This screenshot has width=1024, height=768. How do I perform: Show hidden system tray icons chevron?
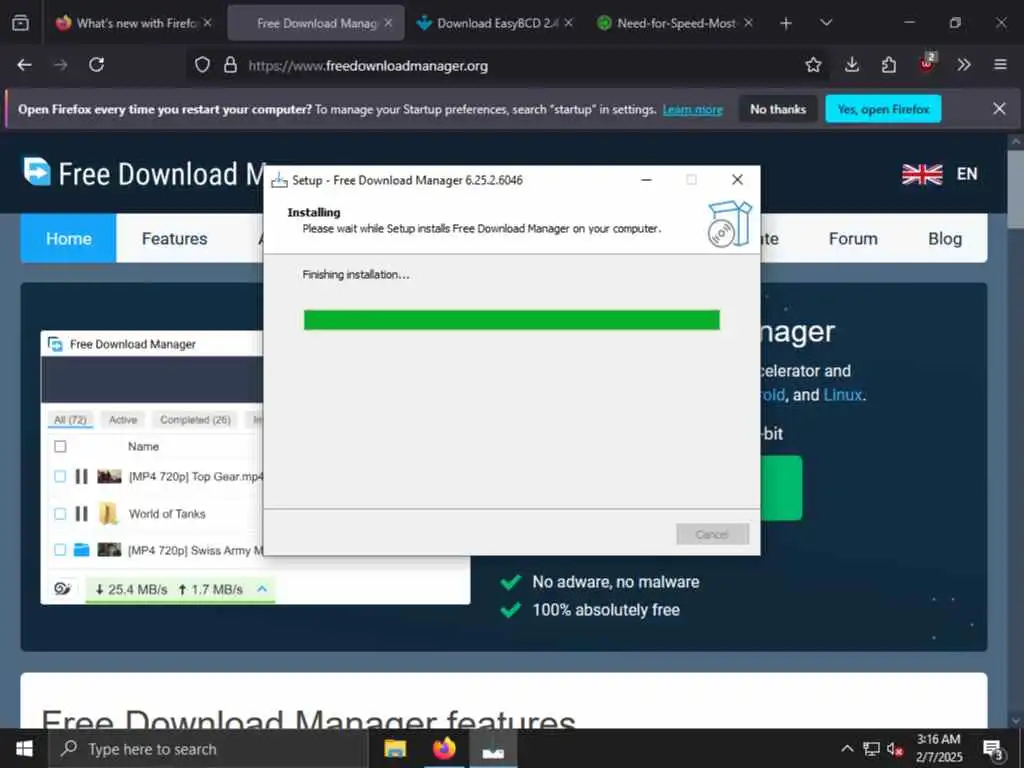pyautogui.click(x=847, y=749)
